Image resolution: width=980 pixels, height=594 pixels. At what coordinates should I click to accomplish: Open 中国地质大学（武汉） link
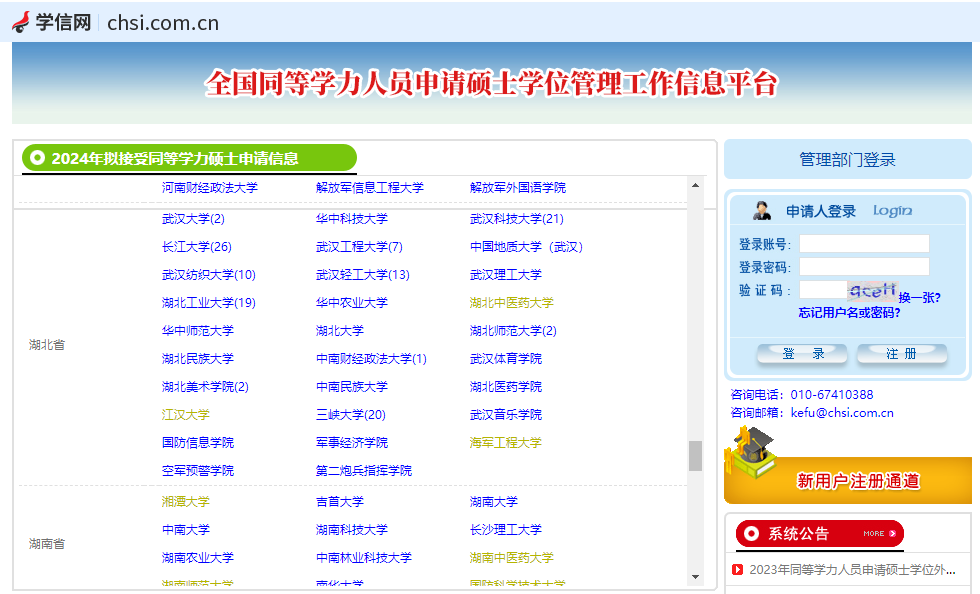(526, 247)
